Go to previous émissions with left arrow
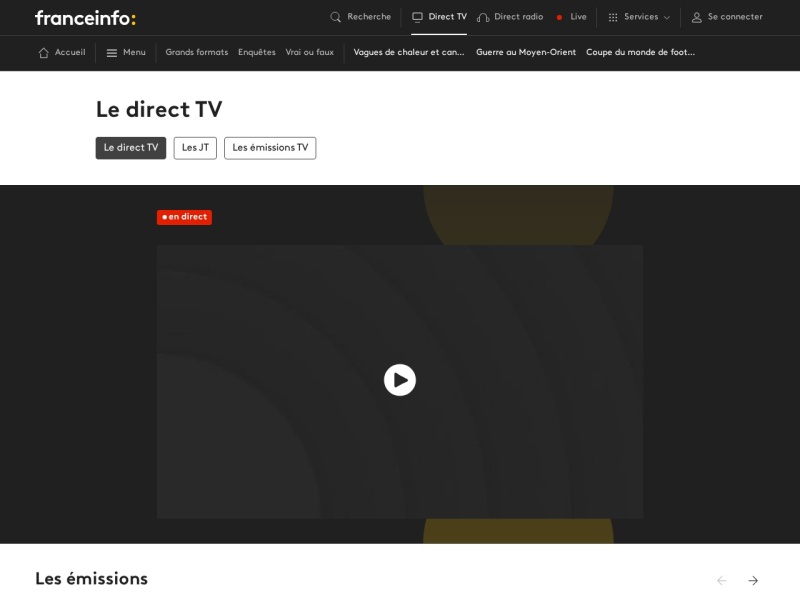The image size is (800, 600). coord(721,580)
